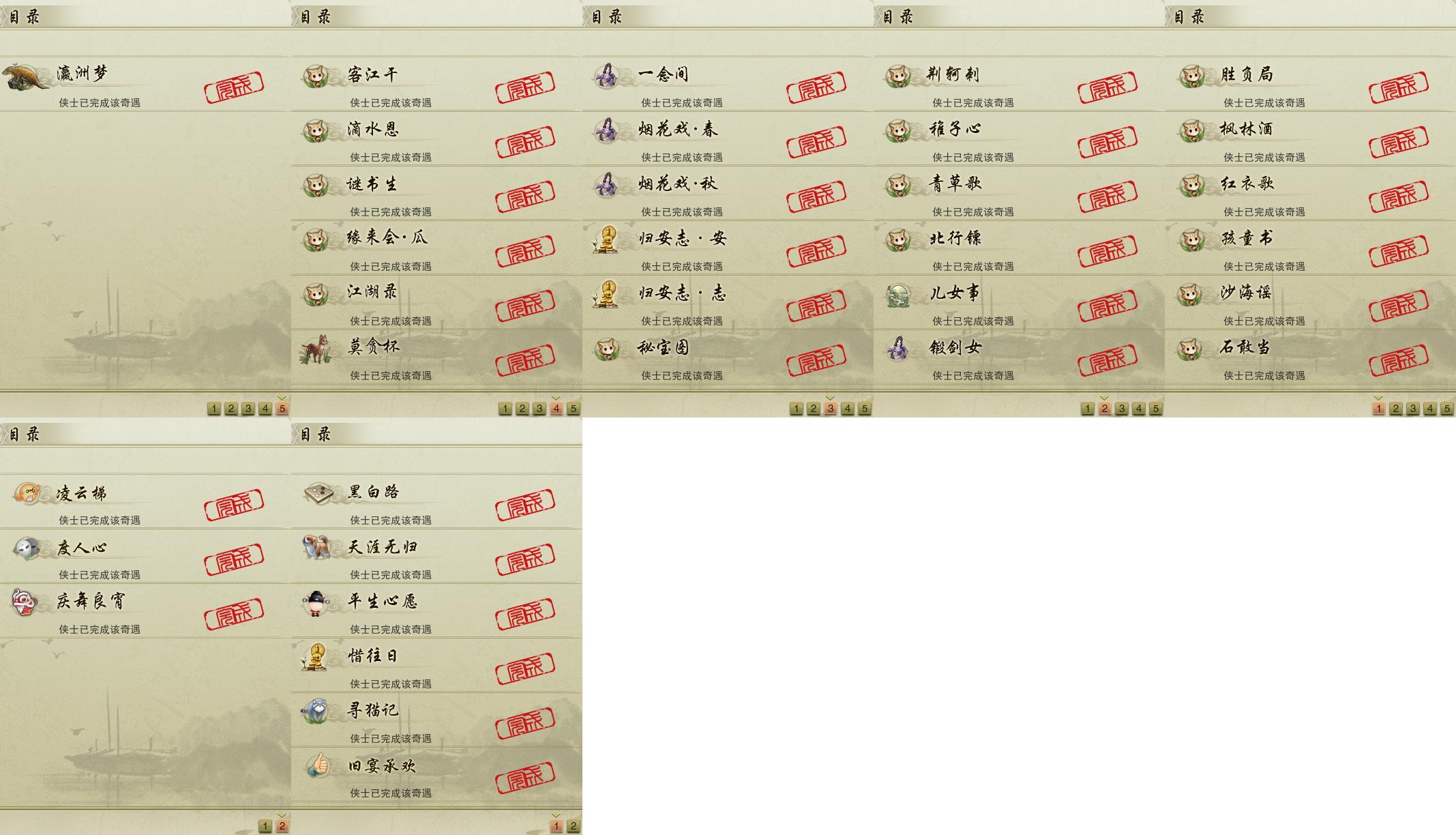Select the 烟花戏·春 entry title

pyautogui.click(x=678, y=129)
